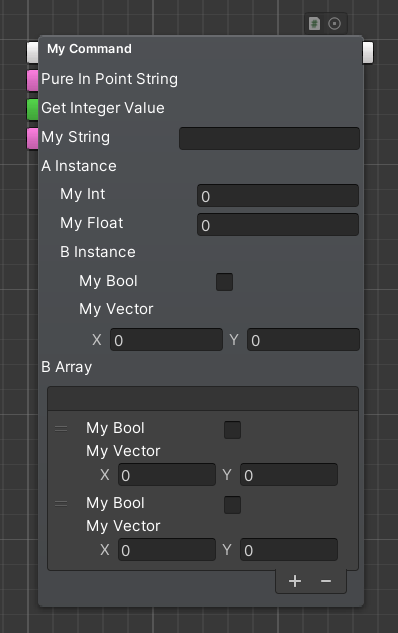Collapse the B Instance section
The height and width of the screenshot is (633, 398).
pos(98,252)
